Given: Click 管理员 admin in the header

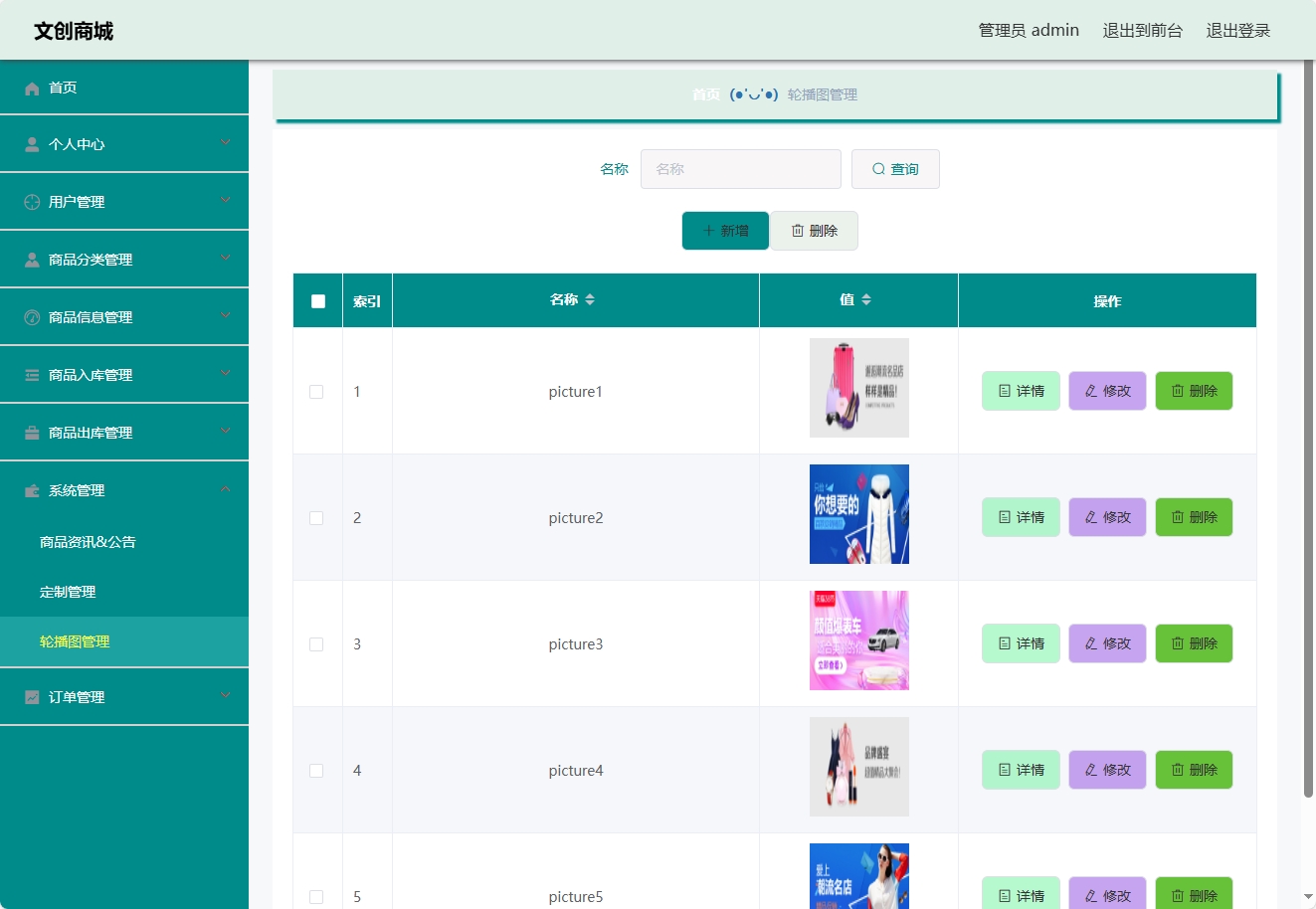Looking at the screenshot, I should (1029, 31).
